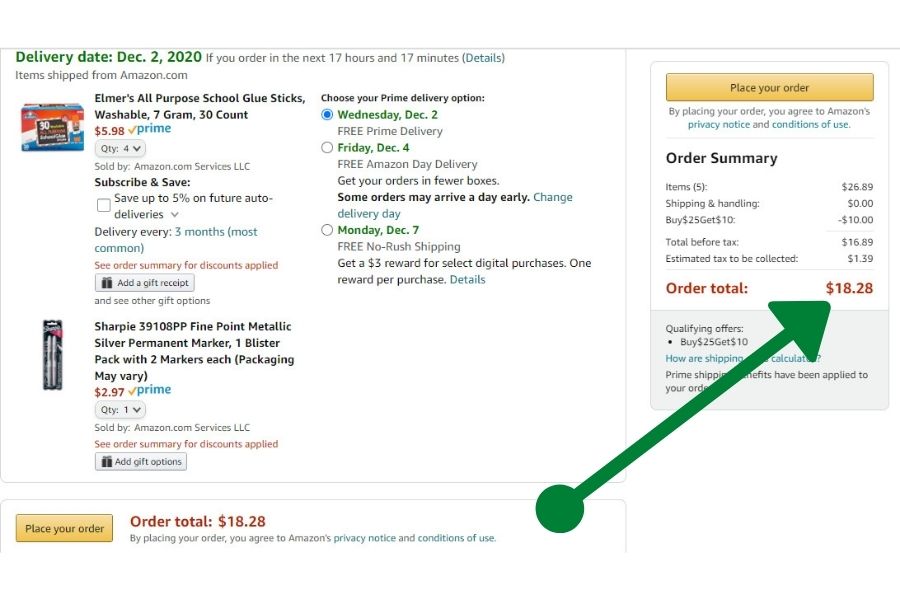Click the bottom Place your order button

pyautogui.click(x=64, y=528)
